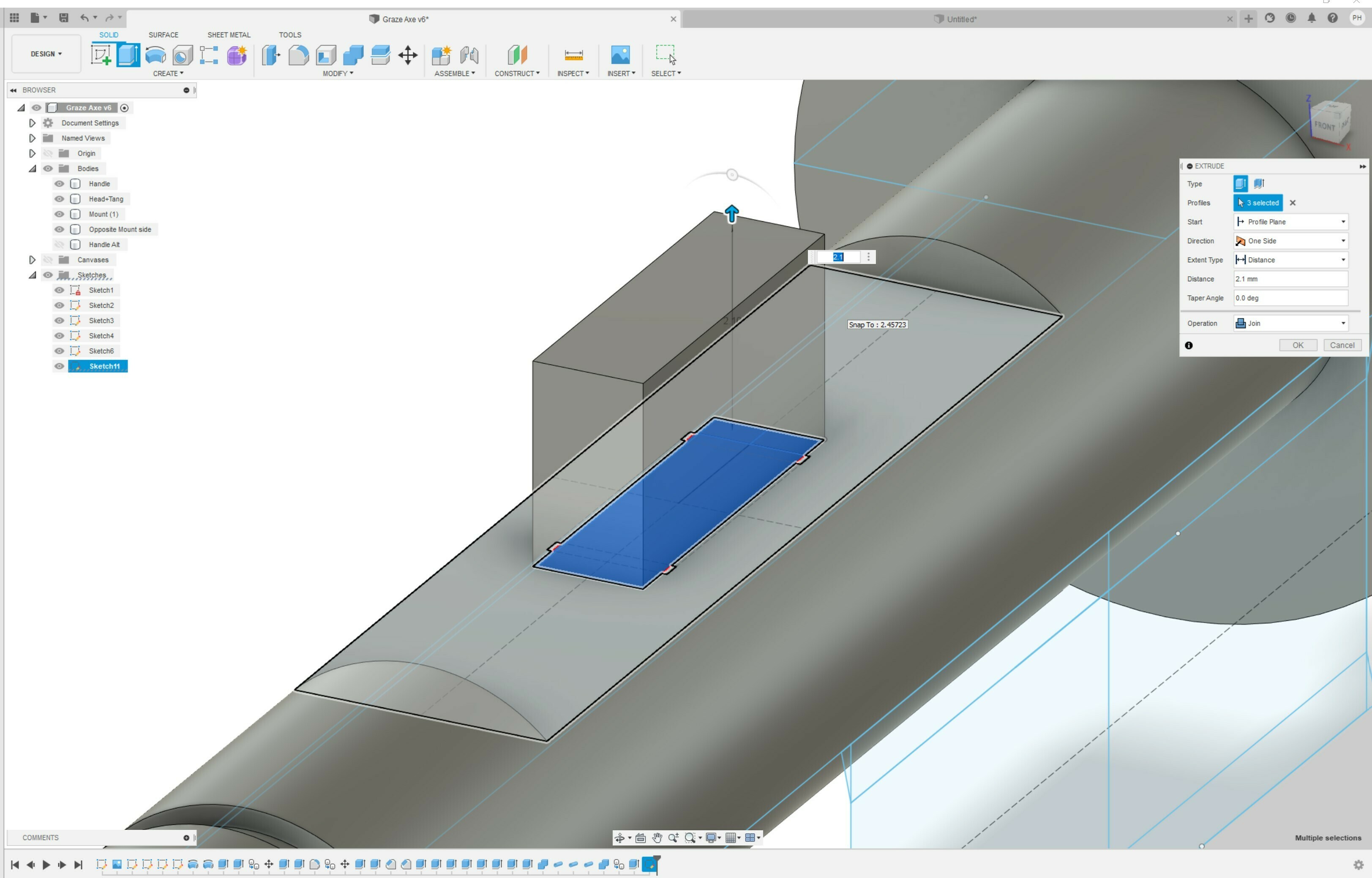
Task: Open the Extent Type Distance dropdown
Action: click(x=1290, y=260)
